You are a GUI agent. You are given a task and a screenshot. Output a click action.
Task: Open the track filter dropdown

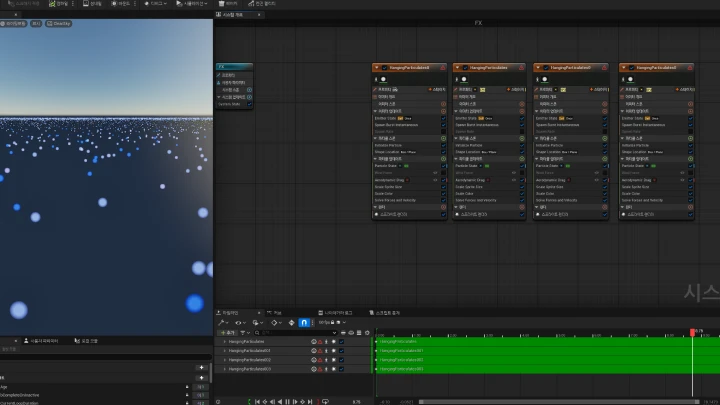pos(245,332)
